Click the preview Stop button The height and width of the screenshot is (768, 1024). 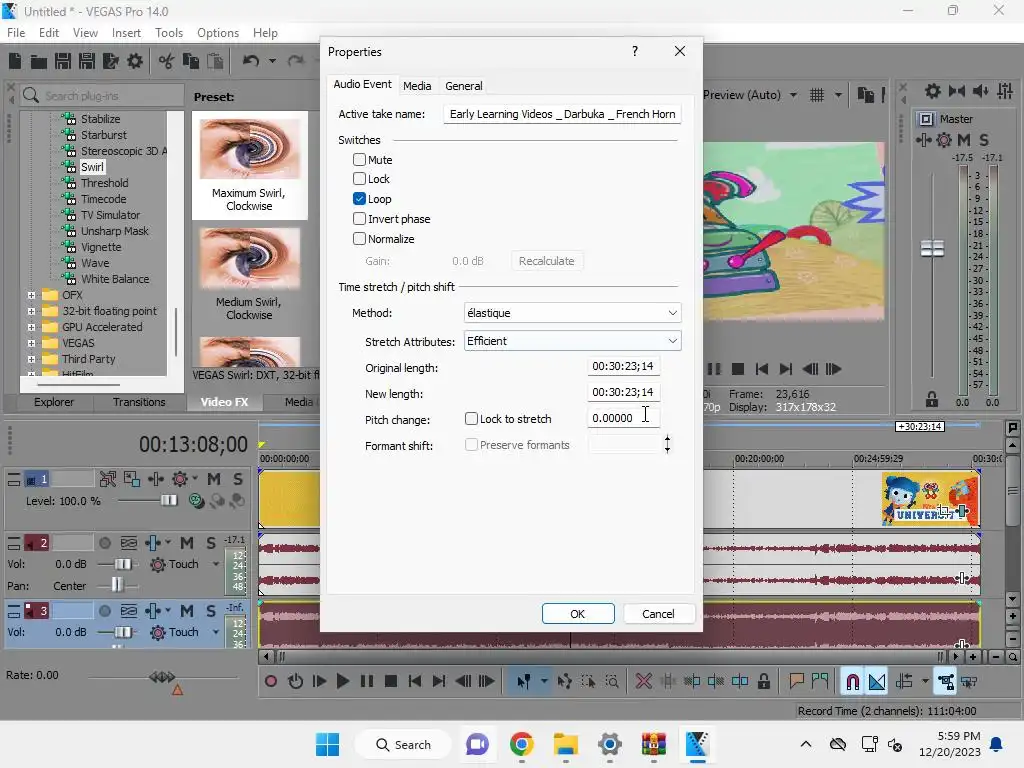[738, 369]
